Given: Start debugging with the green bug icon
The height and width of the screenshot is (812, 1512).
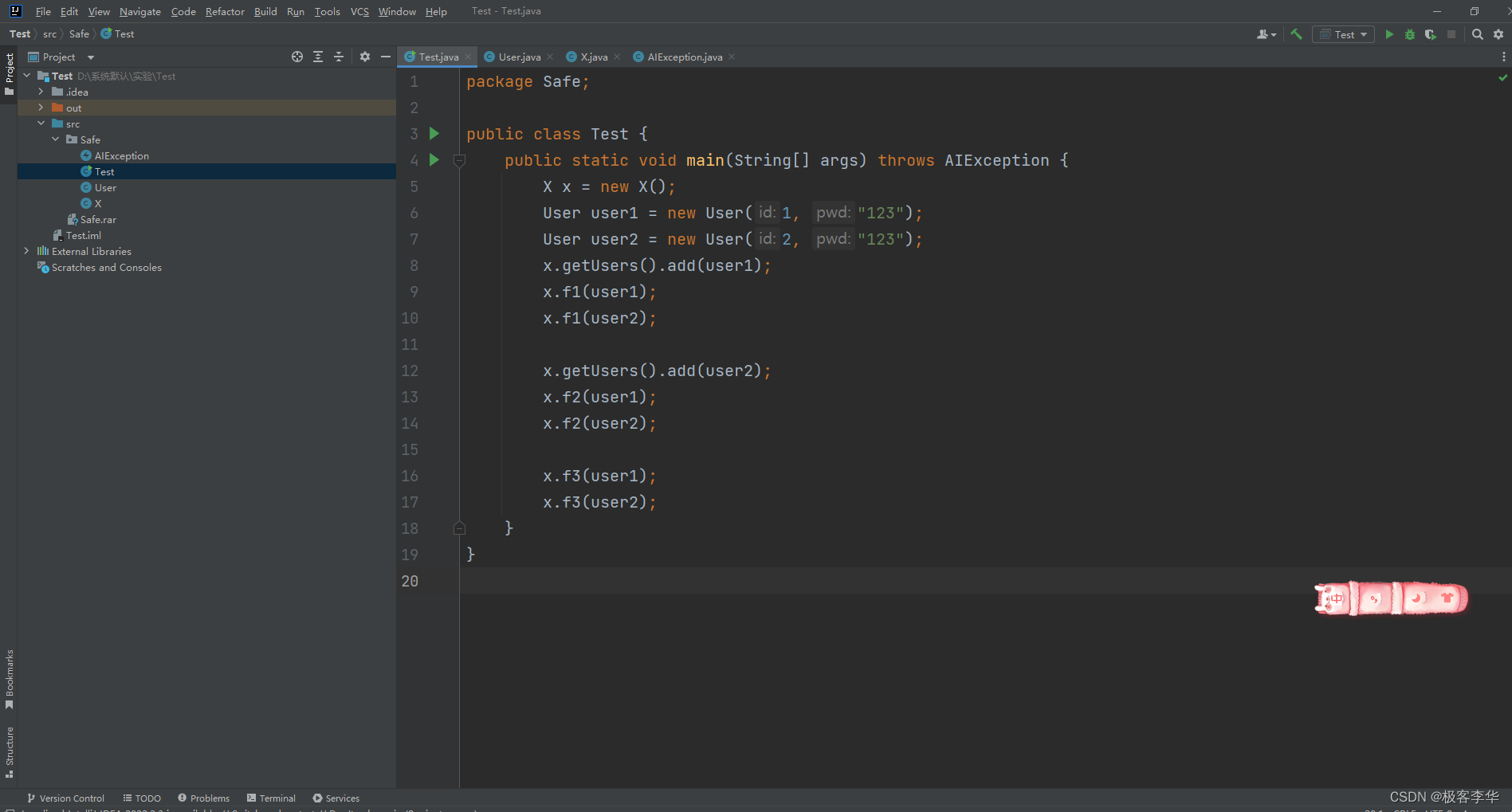Looking at the screenshot, I should pyautogui.click(x=1409, y=34).
